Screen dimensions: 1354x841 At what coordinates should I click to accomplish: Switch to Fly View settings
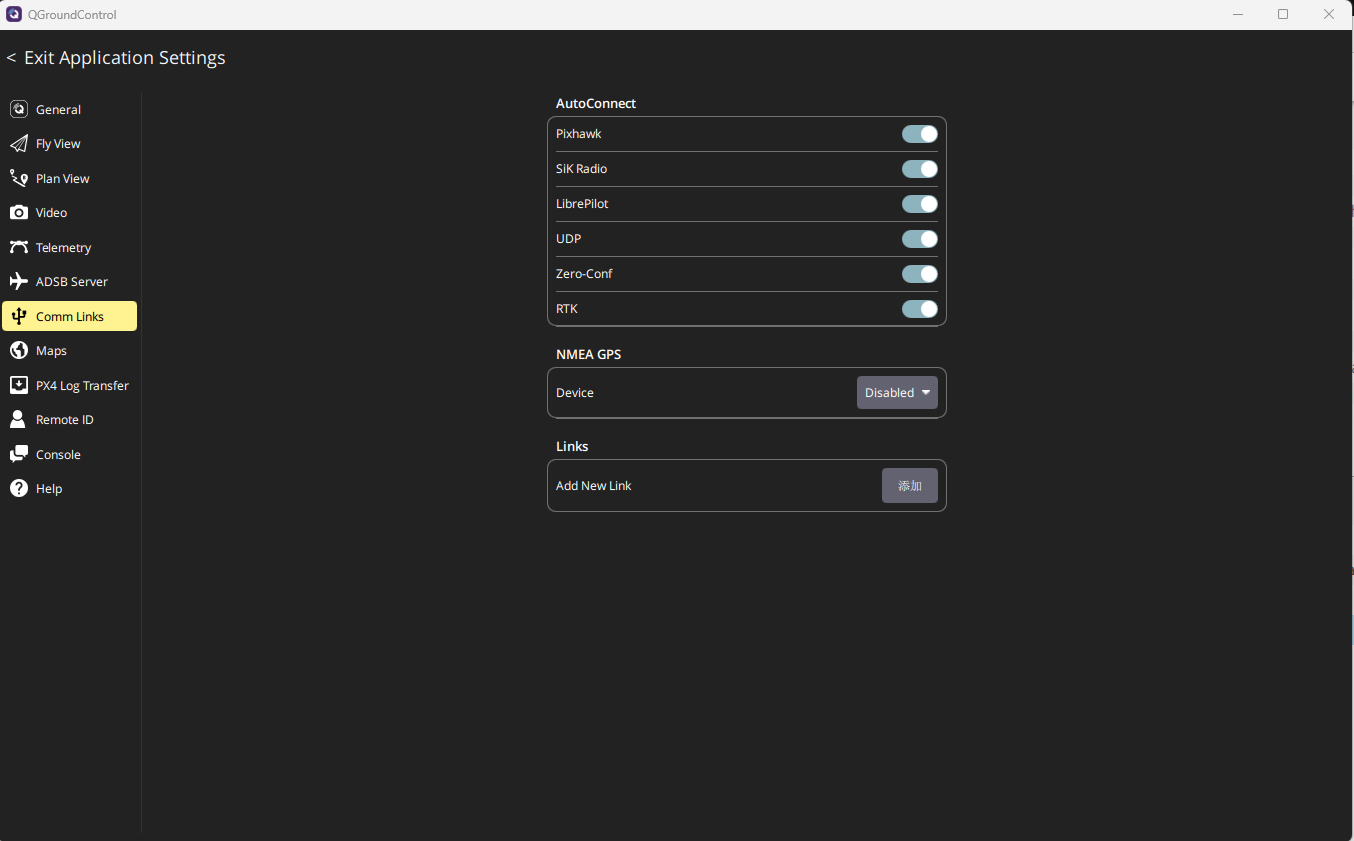(x=69, y=144)
